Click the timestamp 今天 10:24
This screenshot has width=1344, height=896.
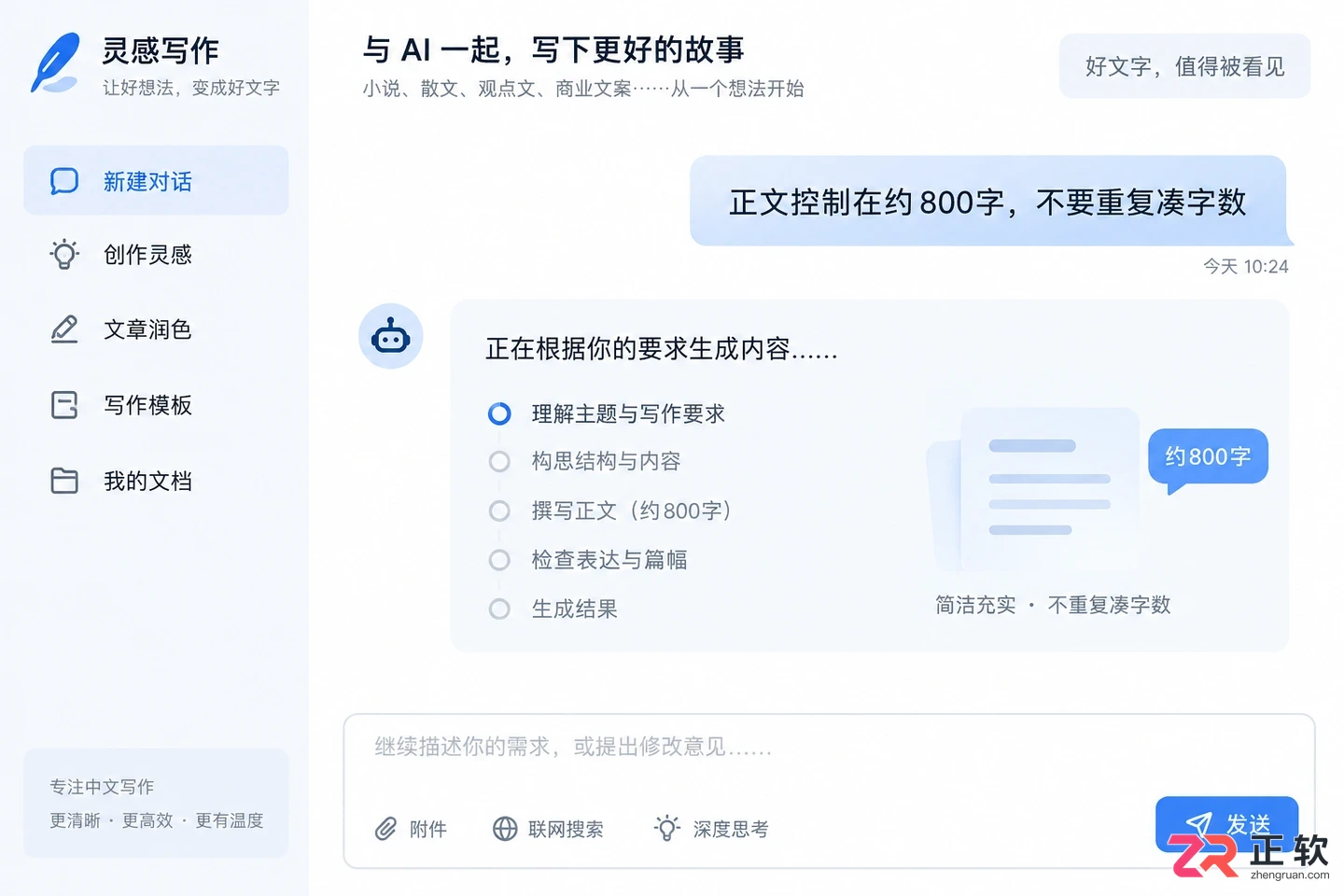1245,267
